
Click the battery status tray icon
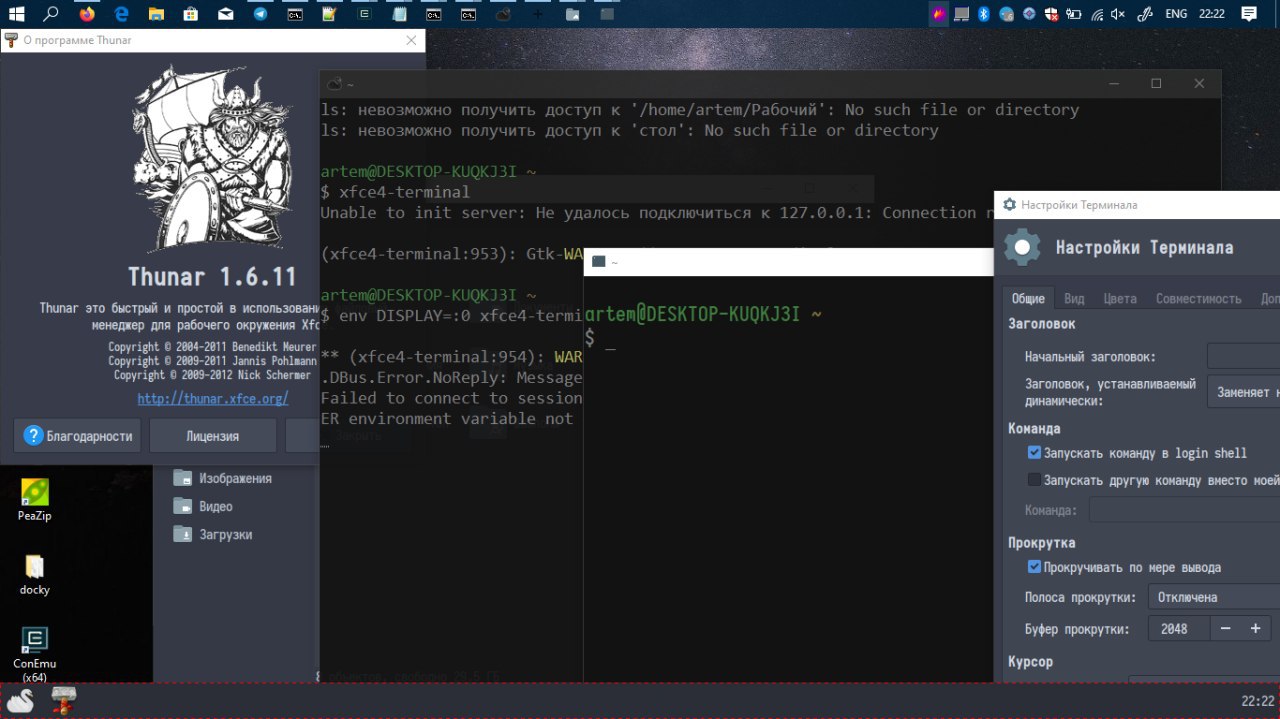pyautogui.click(x=1074, y=14)
